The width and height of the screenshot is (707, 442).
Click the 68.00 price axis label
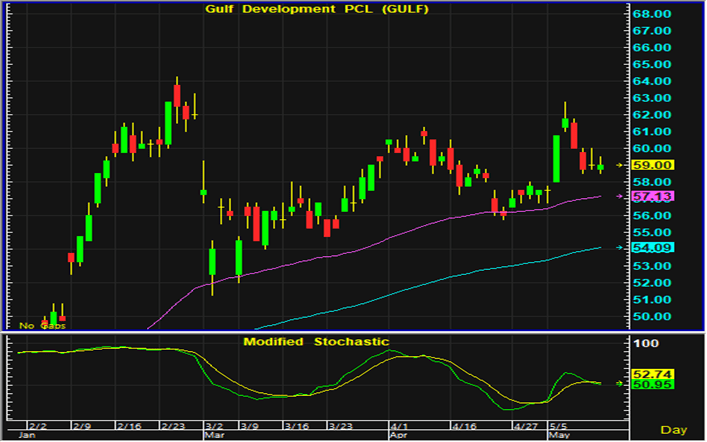coord(652,14)
